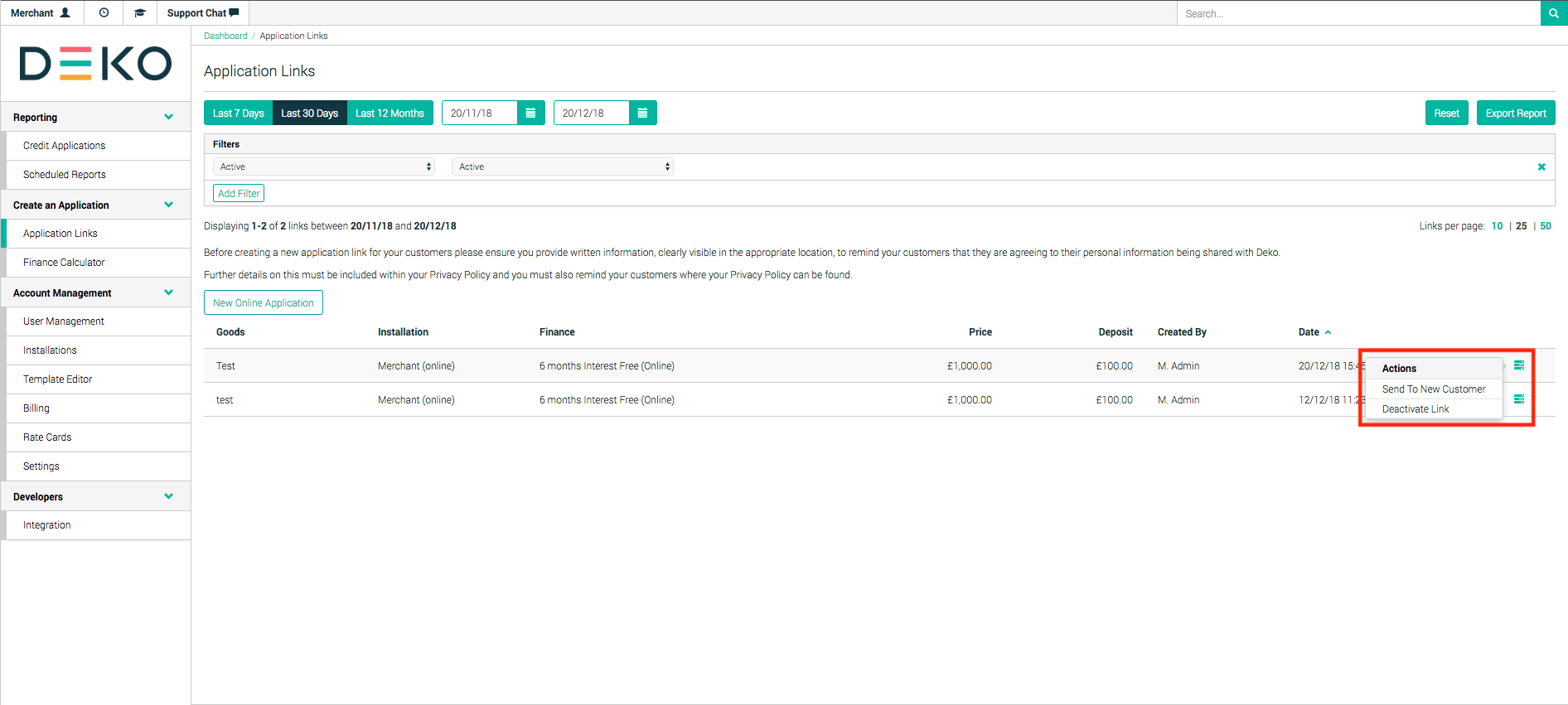The width and height of the screenshot is (1568, 705).
Task: Open Rate Cards in sidebar
Action: (x=99, y=437)
